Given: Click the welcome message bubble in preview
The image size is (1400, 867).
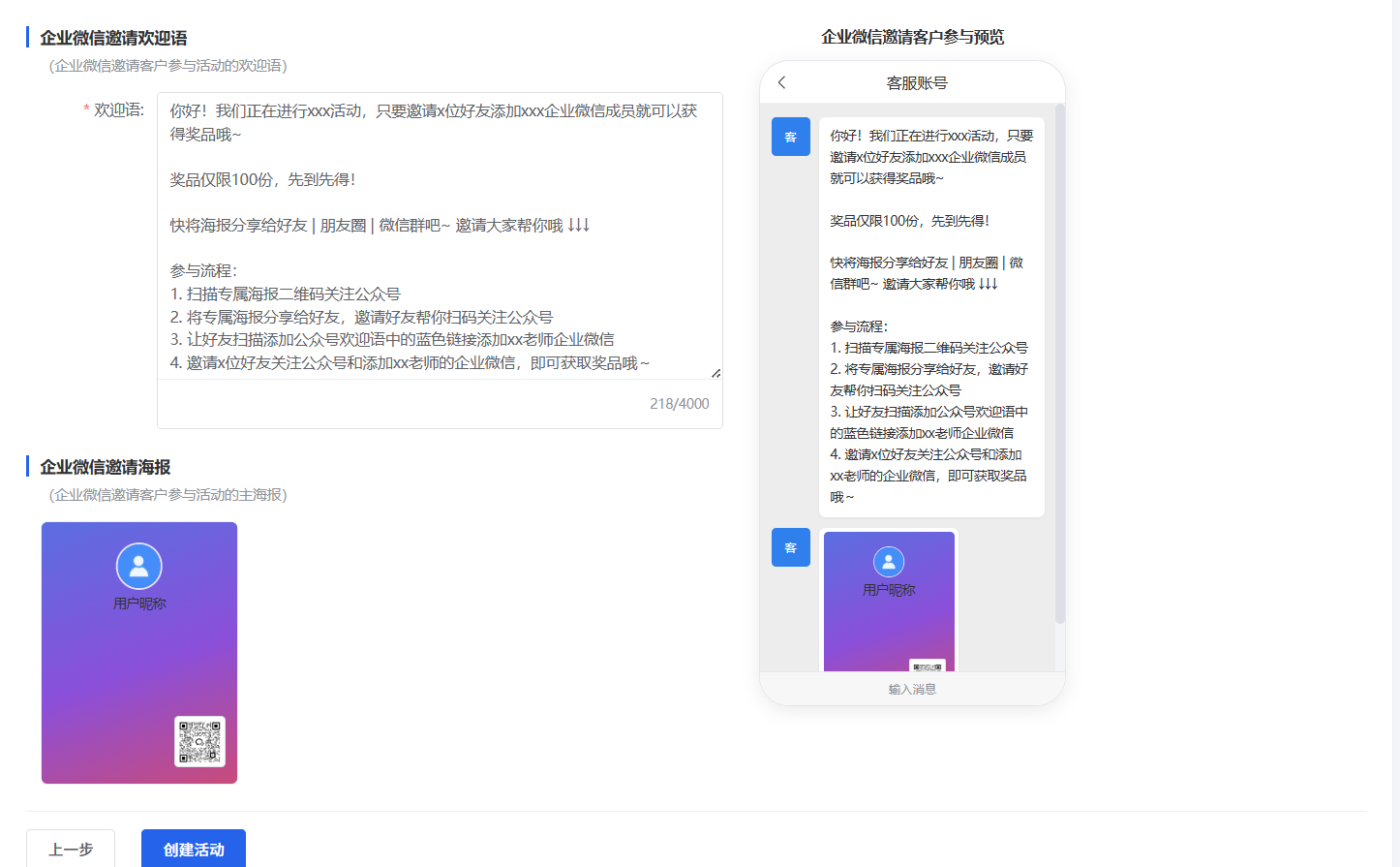Looking at the screenshot, I should 931,317.
